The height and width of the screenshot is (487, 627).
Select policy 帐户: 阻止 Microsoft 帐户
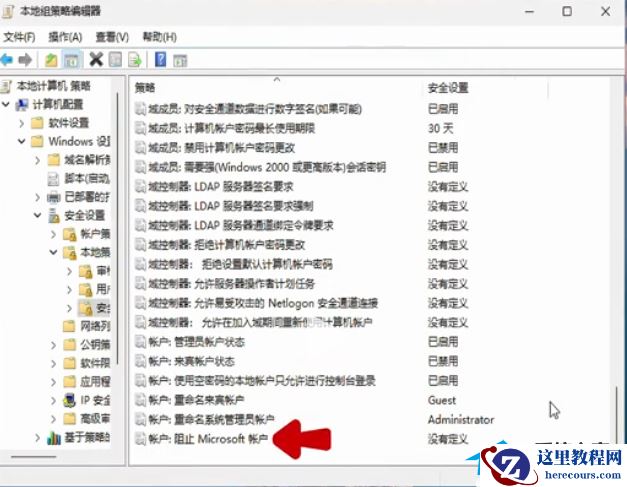click(x=208, y=439)
